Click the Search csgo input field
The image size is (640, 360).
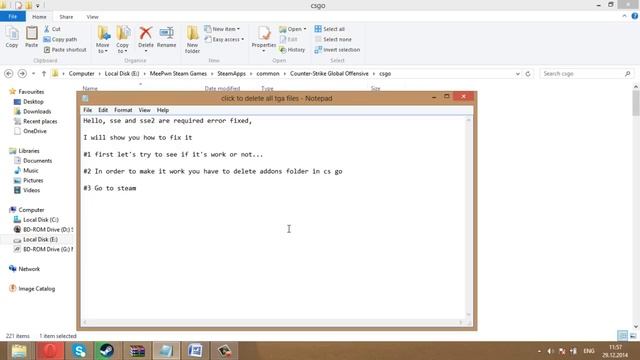click(586, 73)
